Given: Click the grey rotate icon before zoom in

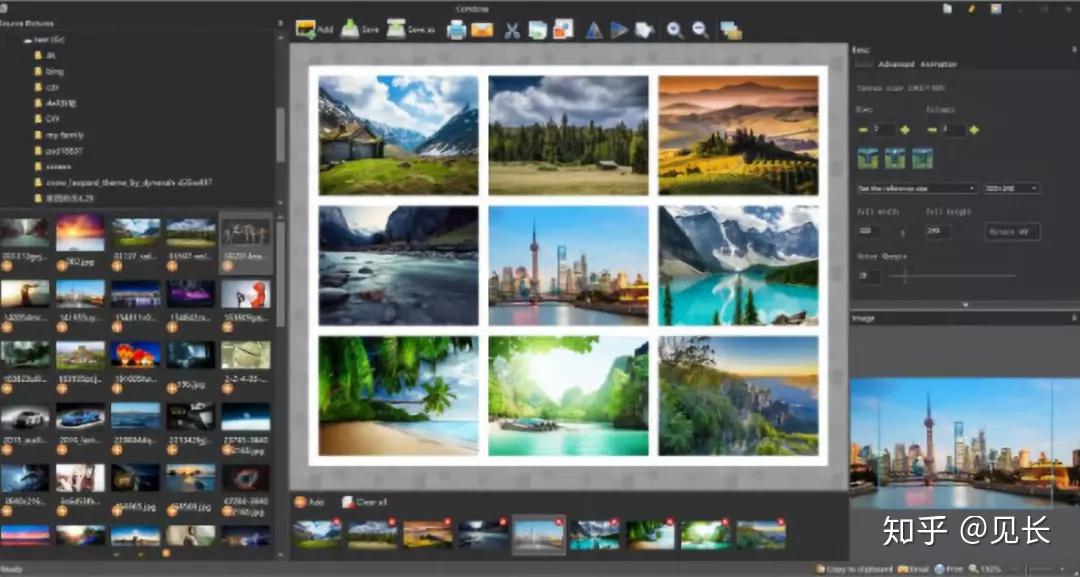Looking at the screenshot, I should pyautogui.click(x=643, y=30).
